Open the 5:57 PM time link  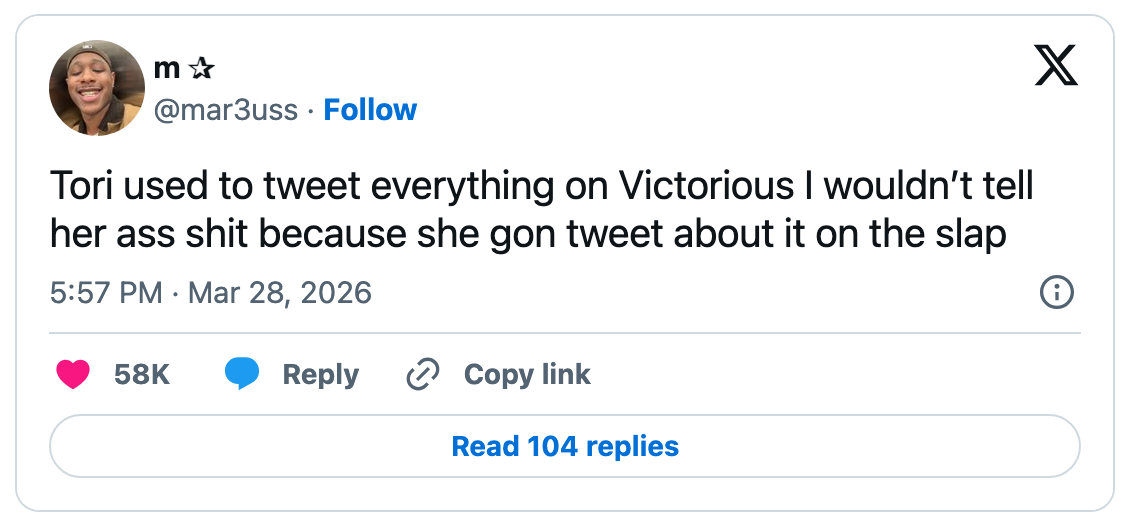click(106, 293)
